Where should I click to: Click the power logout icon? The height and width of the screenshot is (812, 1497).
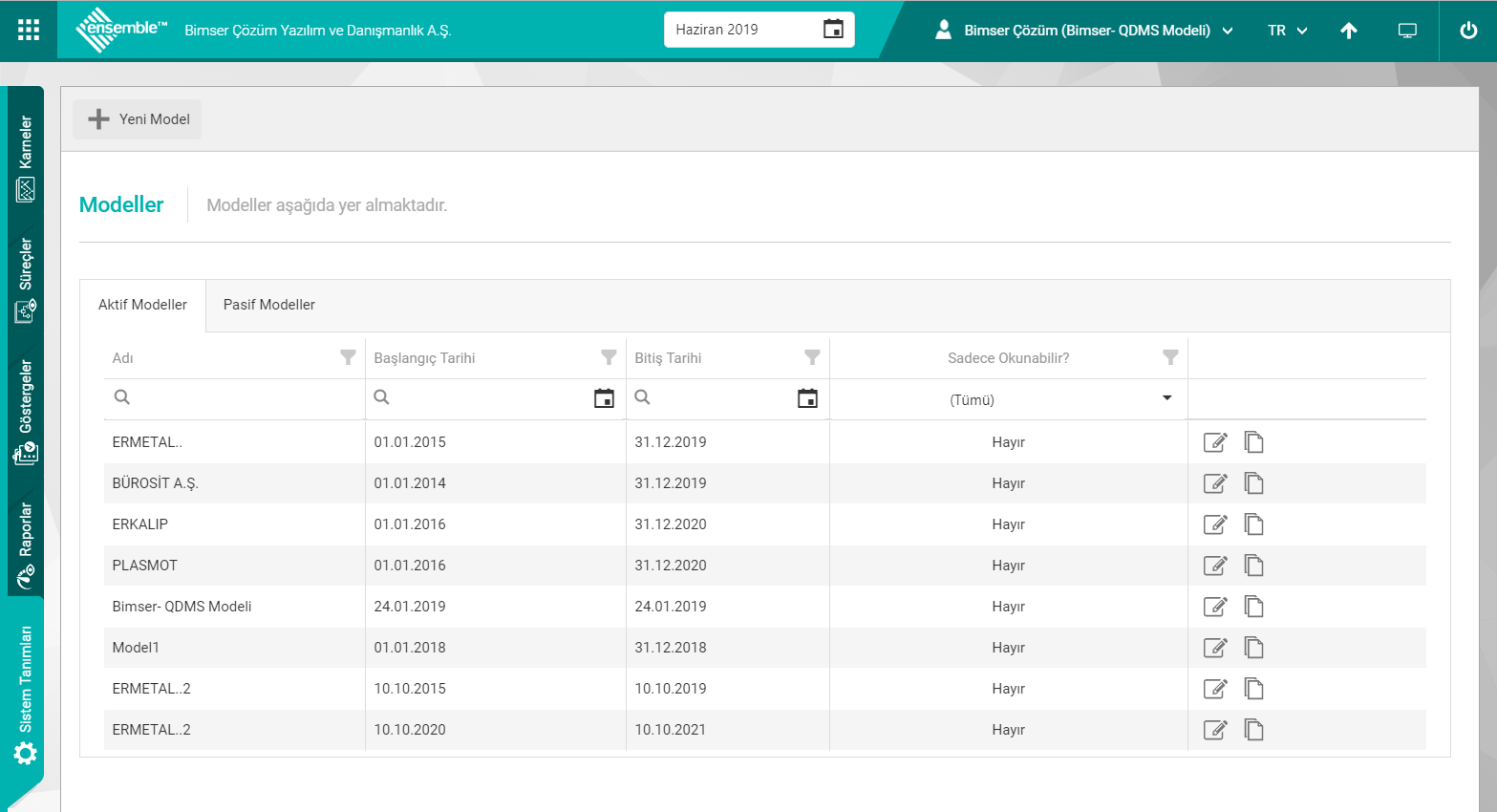(1468, 31)
